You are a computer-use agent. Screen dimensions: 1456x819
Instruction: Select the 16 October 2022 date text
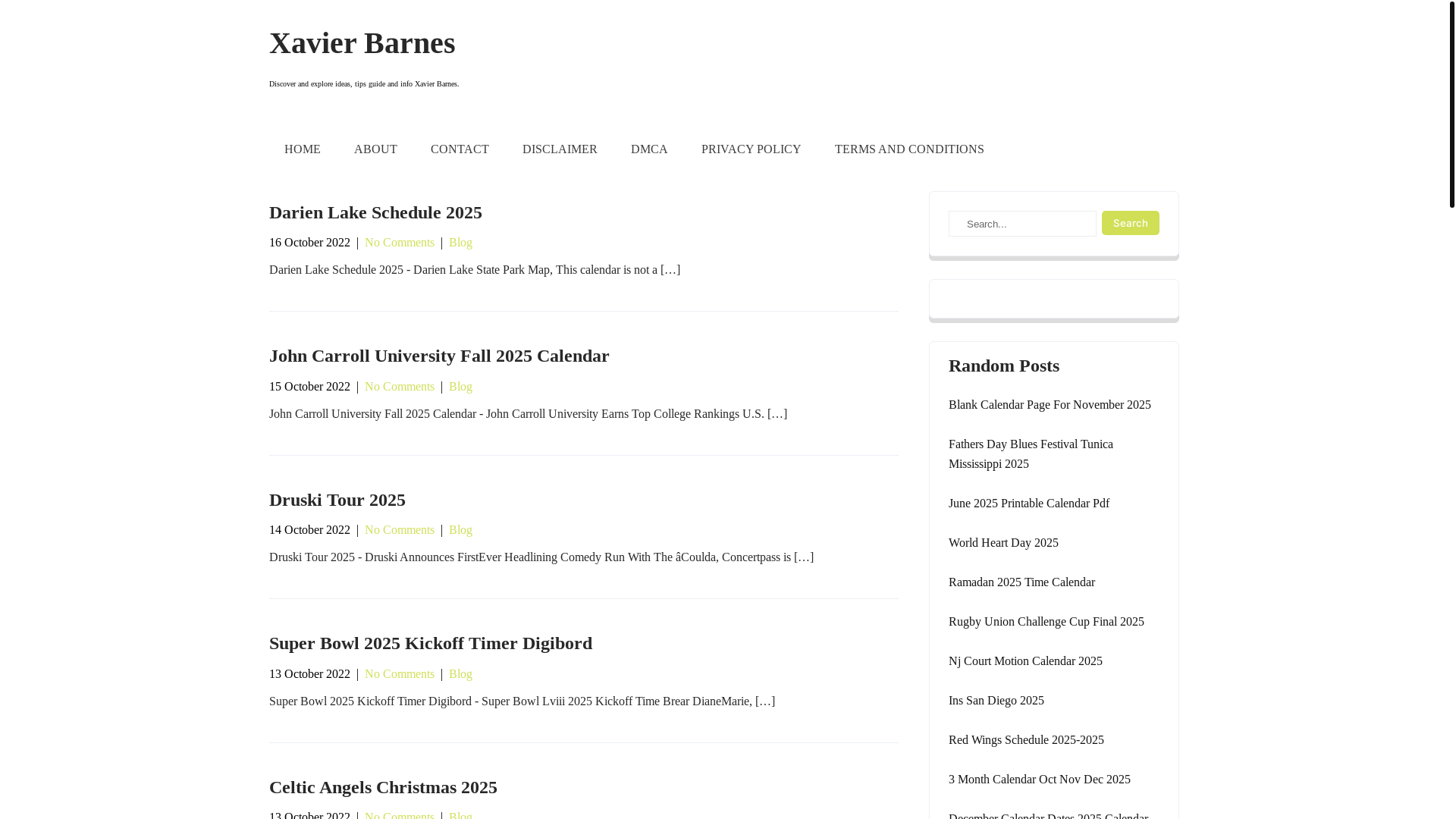point(309,243)
